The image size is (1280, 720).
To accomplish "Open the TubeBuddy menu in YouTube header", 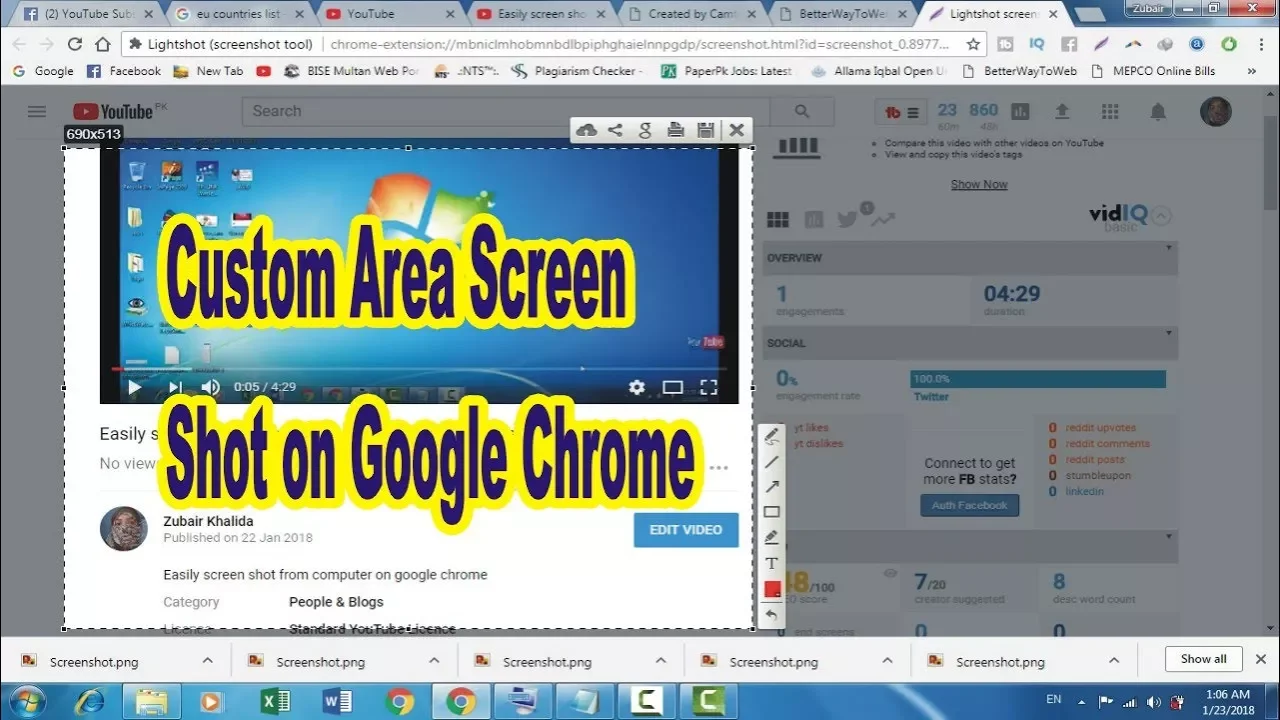I will click(901, 111).
